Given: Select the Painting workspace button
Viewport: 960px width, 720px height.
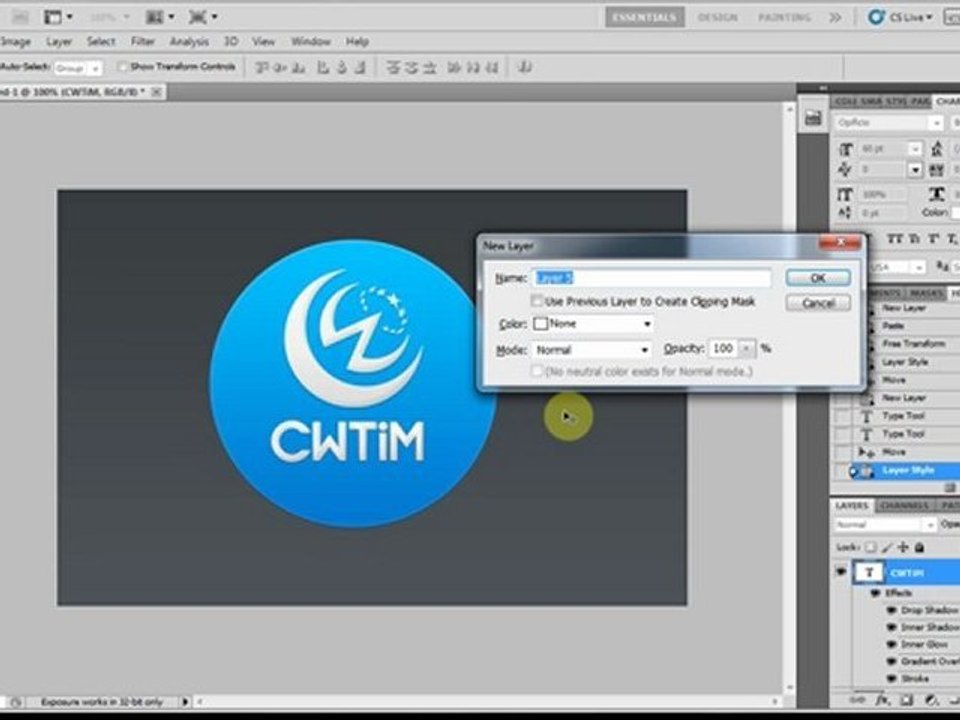Looking at the screenshot, I should (x=784, y=17).
